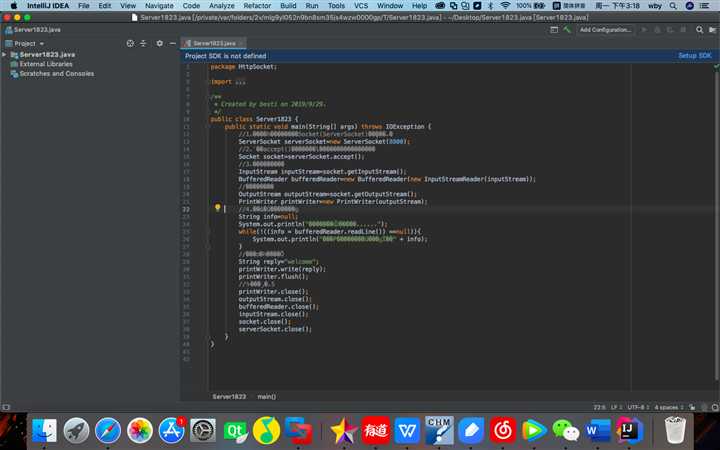Click cursor position indicator in status bar

tap(599, 407)
